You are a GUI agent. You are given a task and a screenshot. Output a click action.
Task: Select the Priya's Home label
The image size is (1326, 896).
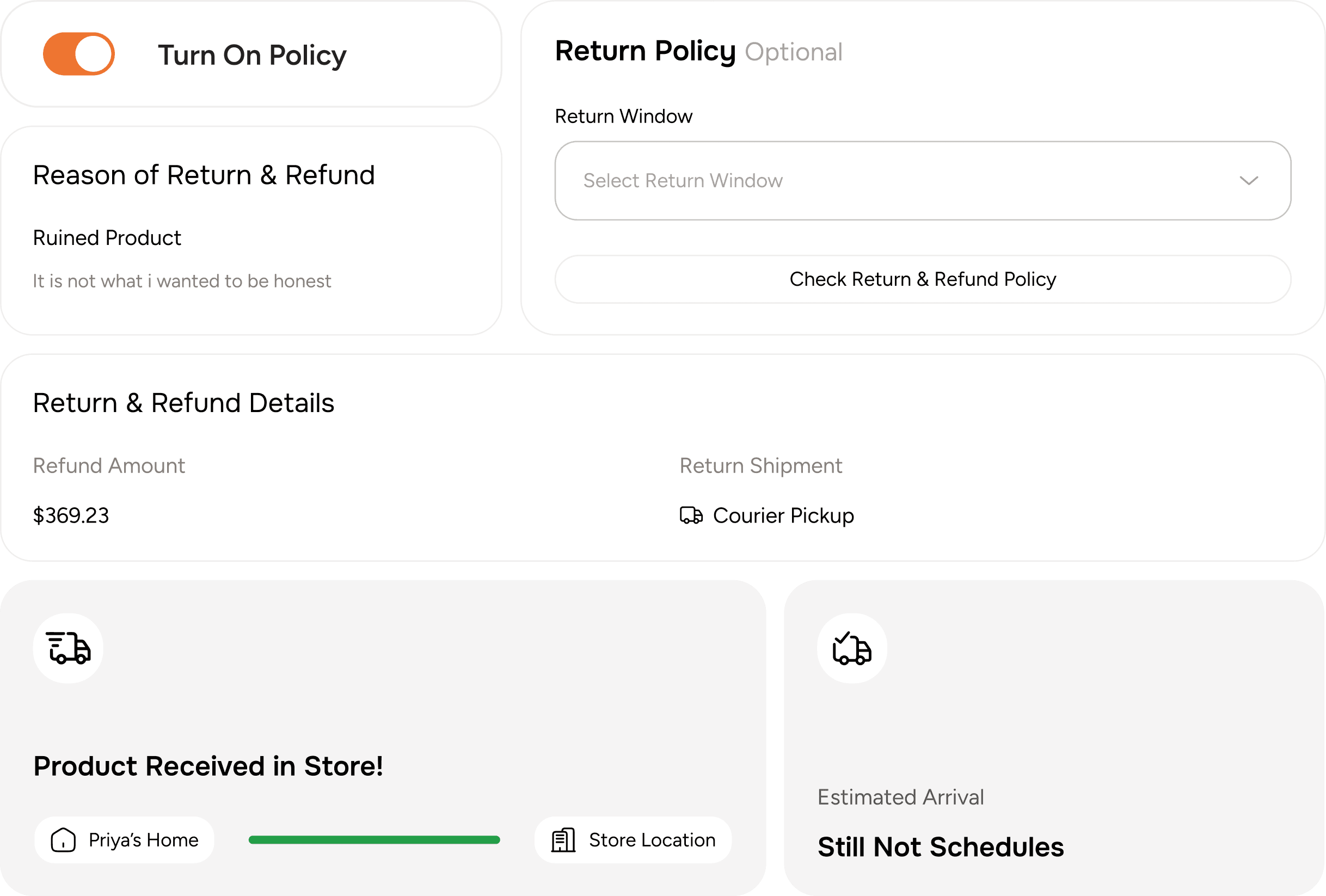142,839
